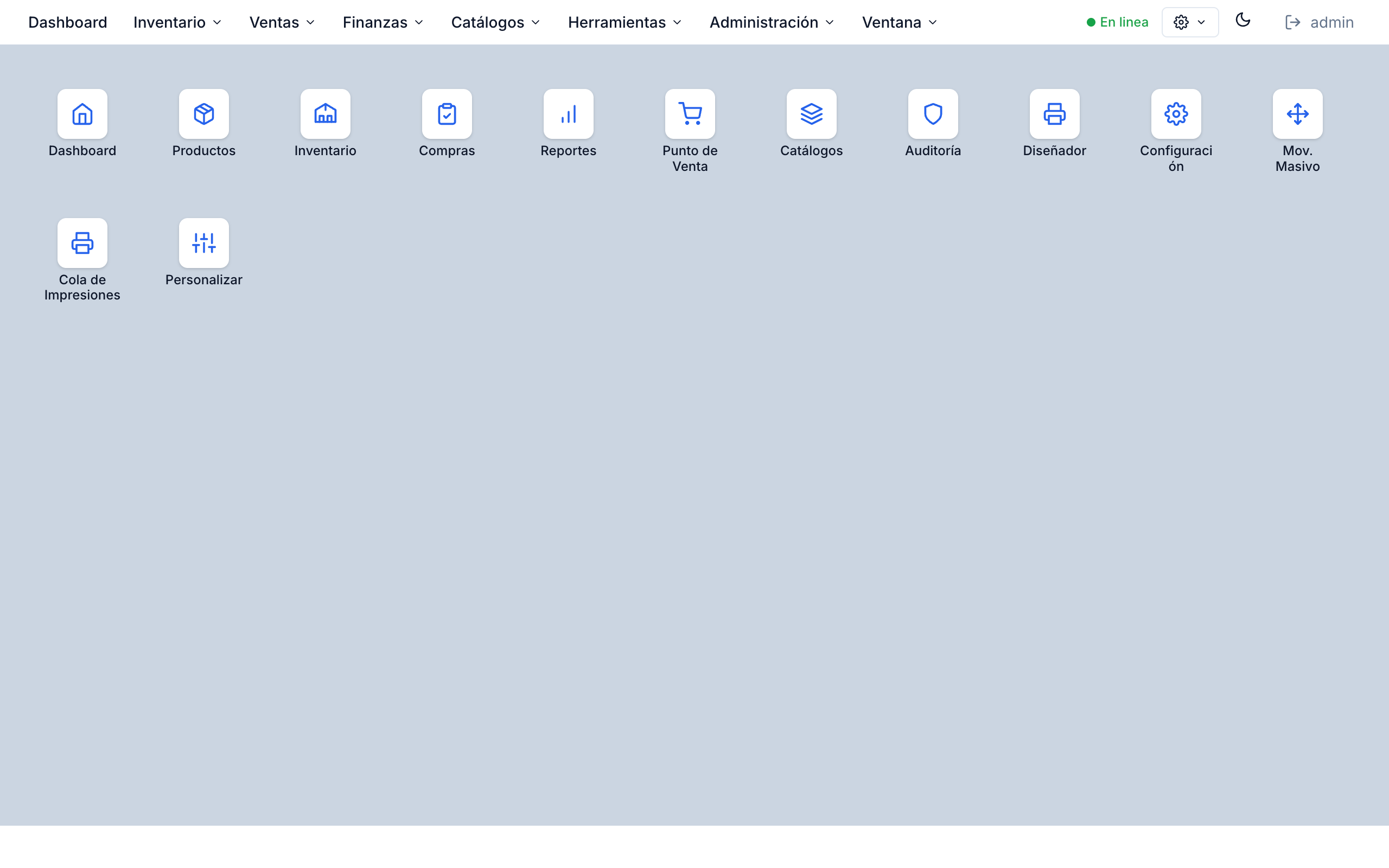Viewport: 1389px width, 868px height.
Task: Launch Mov. Masivo arrows icon
Action: pos(1298,114)
